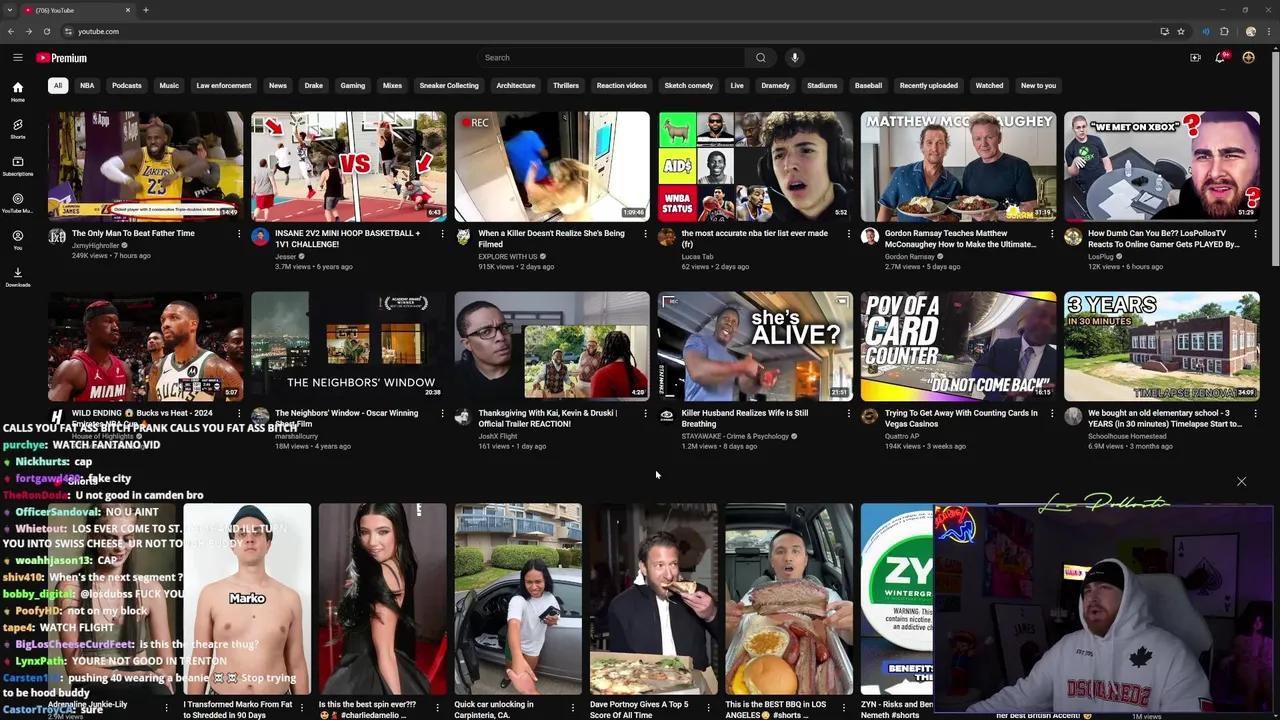The height and width of the screenshot is (720, 1280).
Task: Select the Gaming filter chip
Action: (353, 86)
